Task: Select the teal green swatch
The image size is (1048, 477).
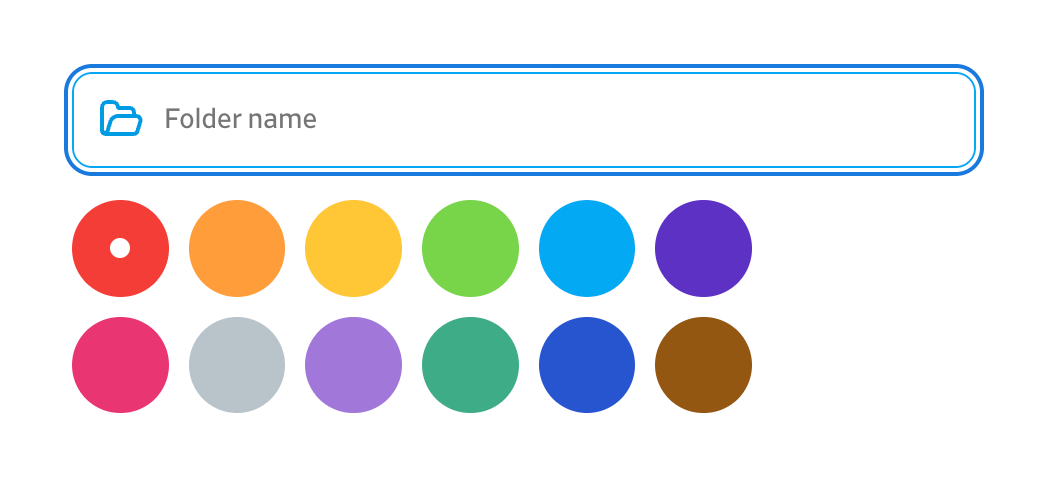Action: [470, 365]
